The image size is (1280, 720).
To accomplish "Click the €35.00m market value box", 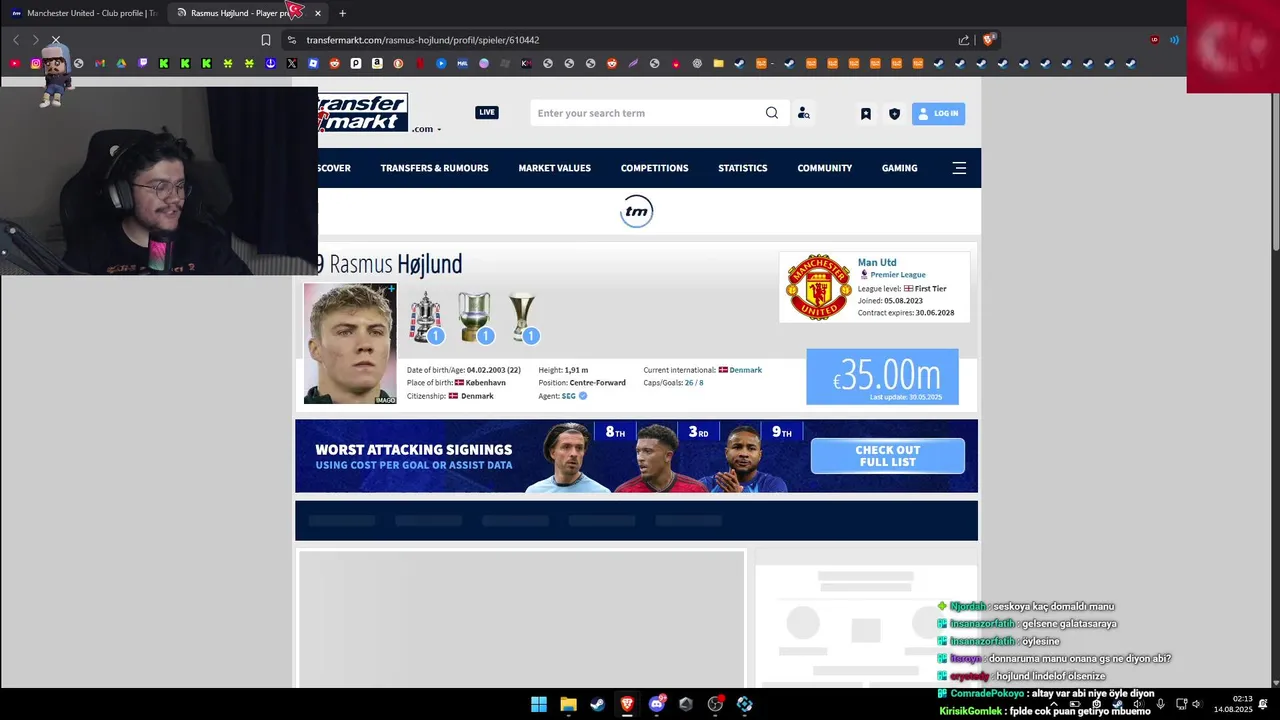I will pos(882,377).
